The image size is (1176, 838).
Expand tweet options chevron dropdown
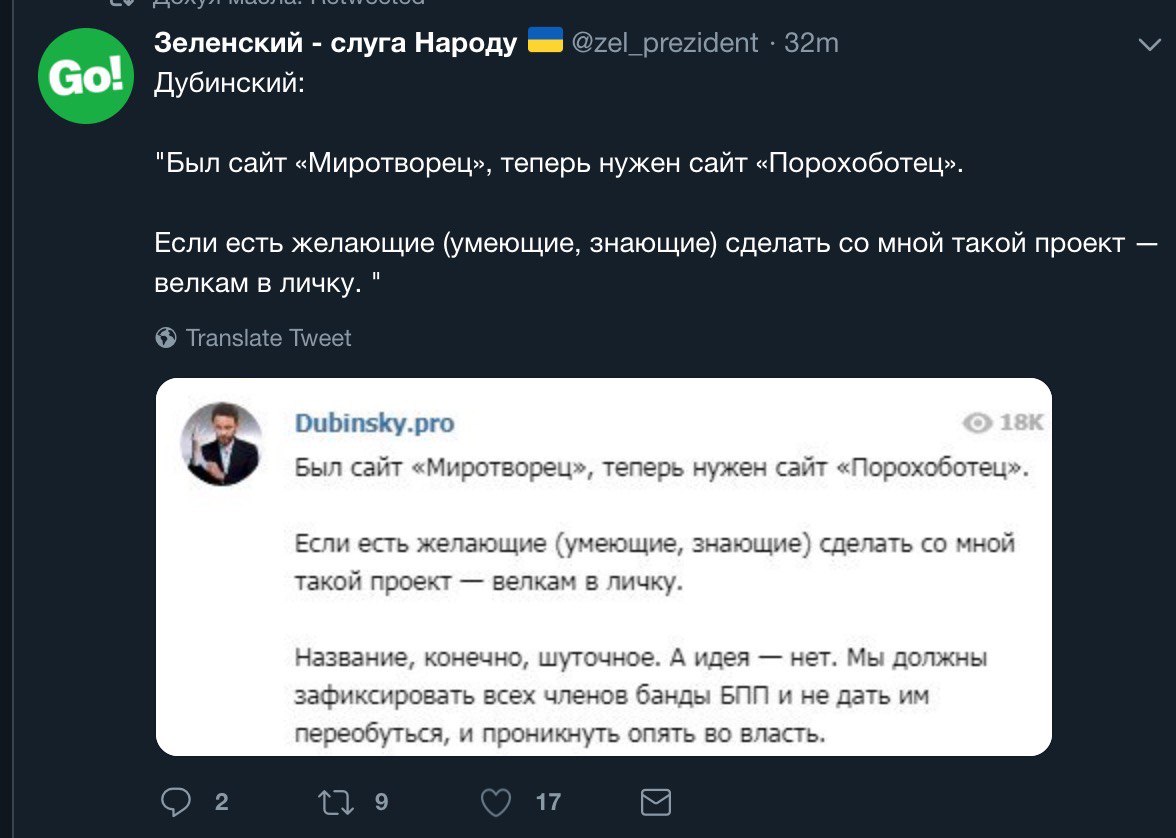(1149, 45)
